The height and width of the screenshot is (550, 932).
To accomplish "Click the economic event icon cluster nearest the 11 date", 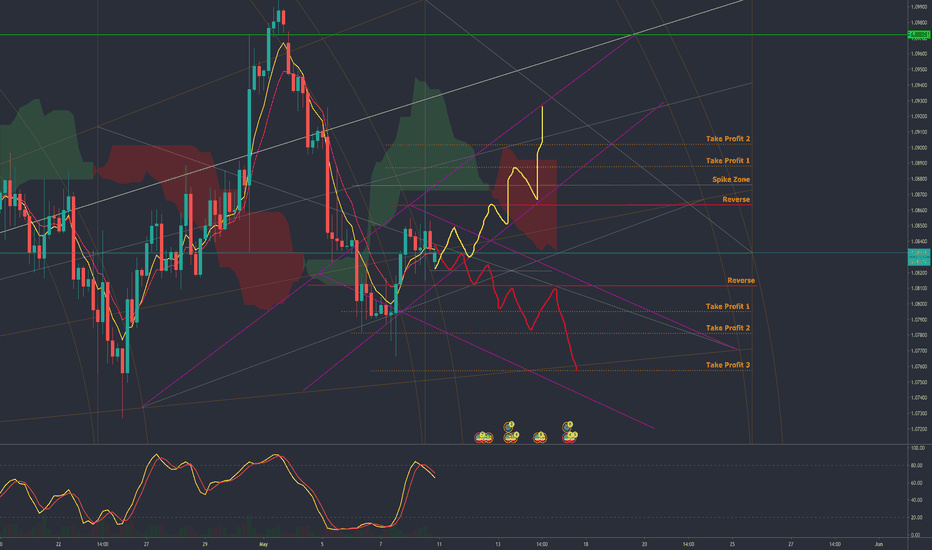I will point(484,437).
